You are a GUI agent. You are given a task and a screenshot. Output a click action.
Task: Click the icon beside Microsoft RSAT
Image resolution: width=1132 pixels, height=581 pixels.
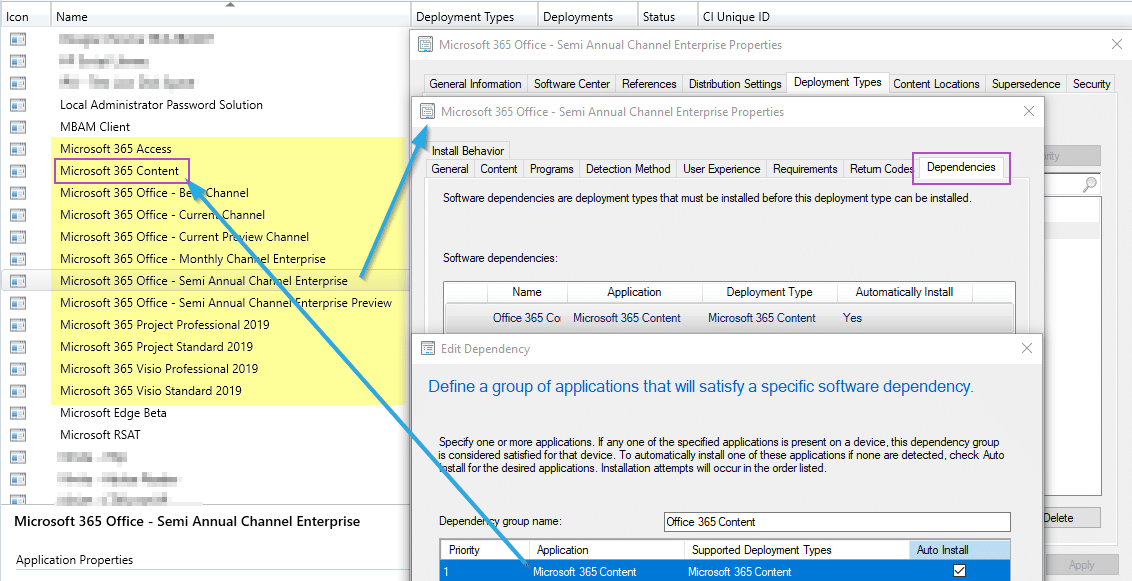tap(18, 435)
